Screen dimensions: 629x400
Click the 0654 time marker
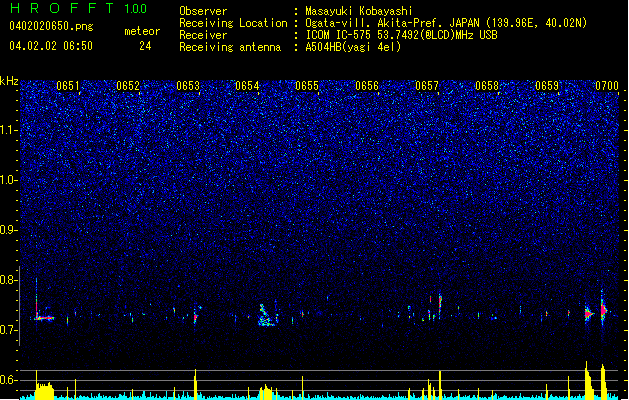pos(247,86)
